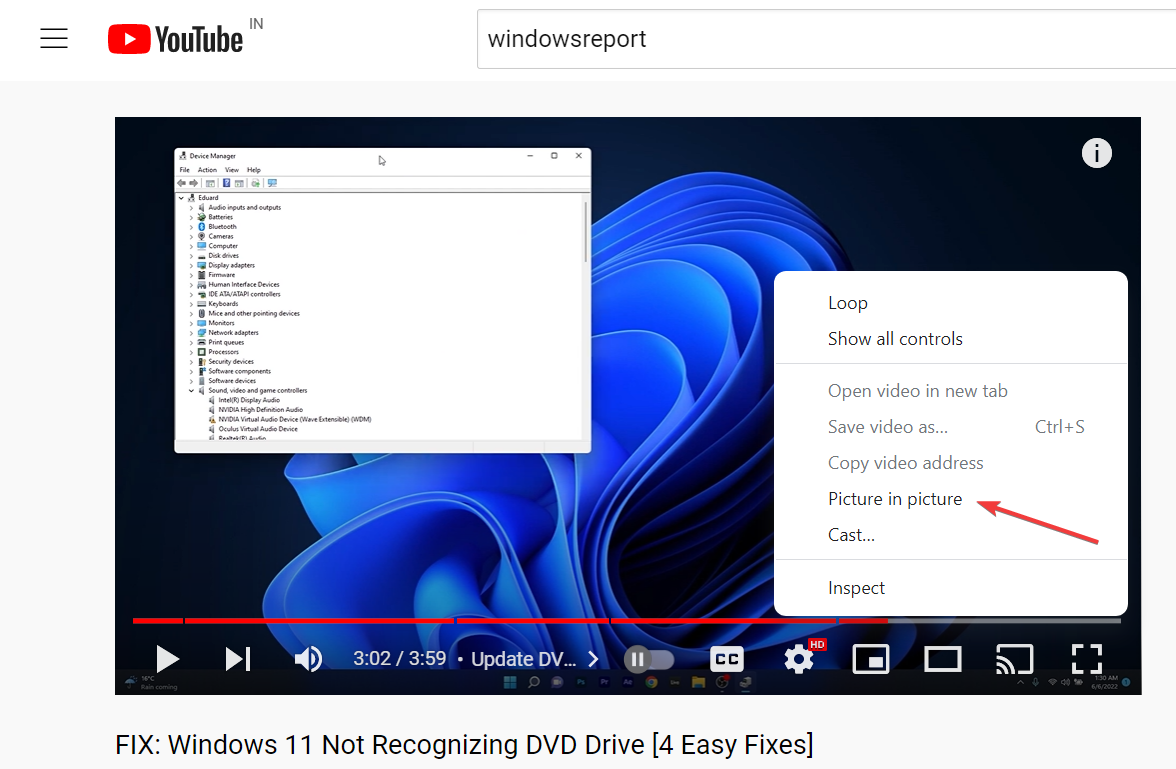Select Open video in new tab
The width and height of the screenshot is (1176, 769).
click(x=950, y=391)
